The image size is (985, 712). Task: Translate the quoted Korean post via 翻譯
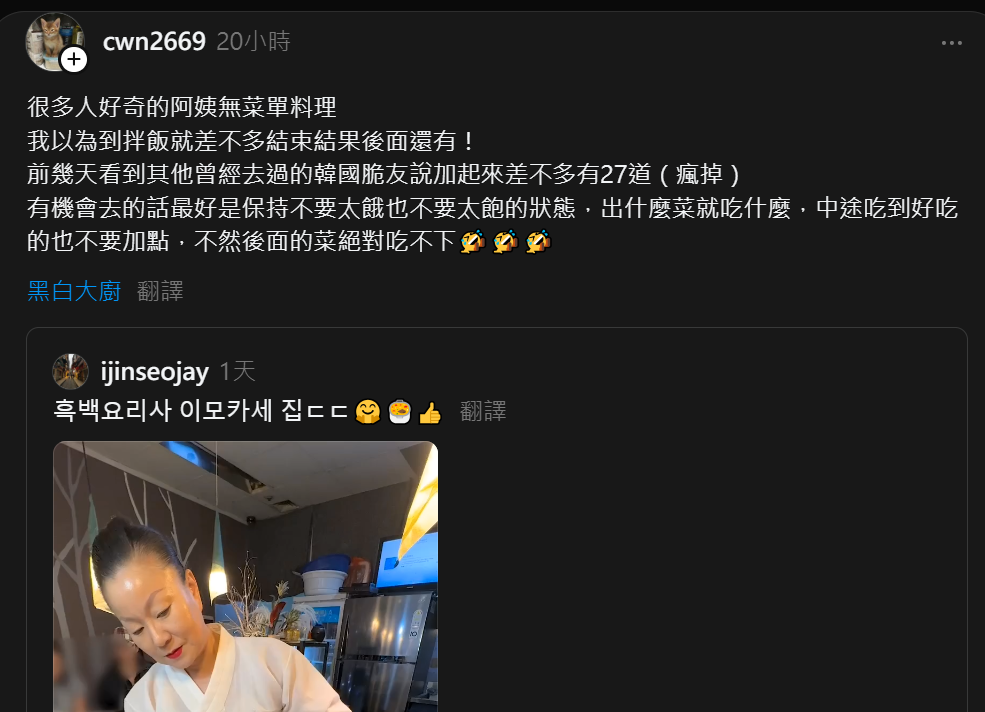click(483, 411)
